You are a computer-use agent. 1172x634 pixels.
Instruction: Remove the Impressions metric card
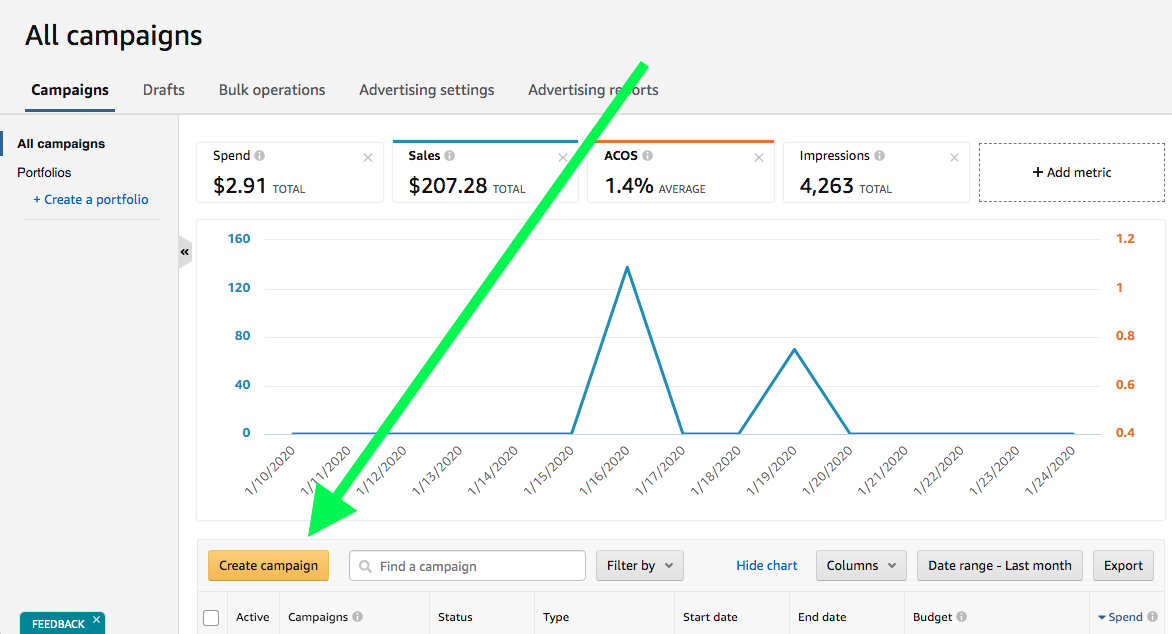tap(954, 157)
